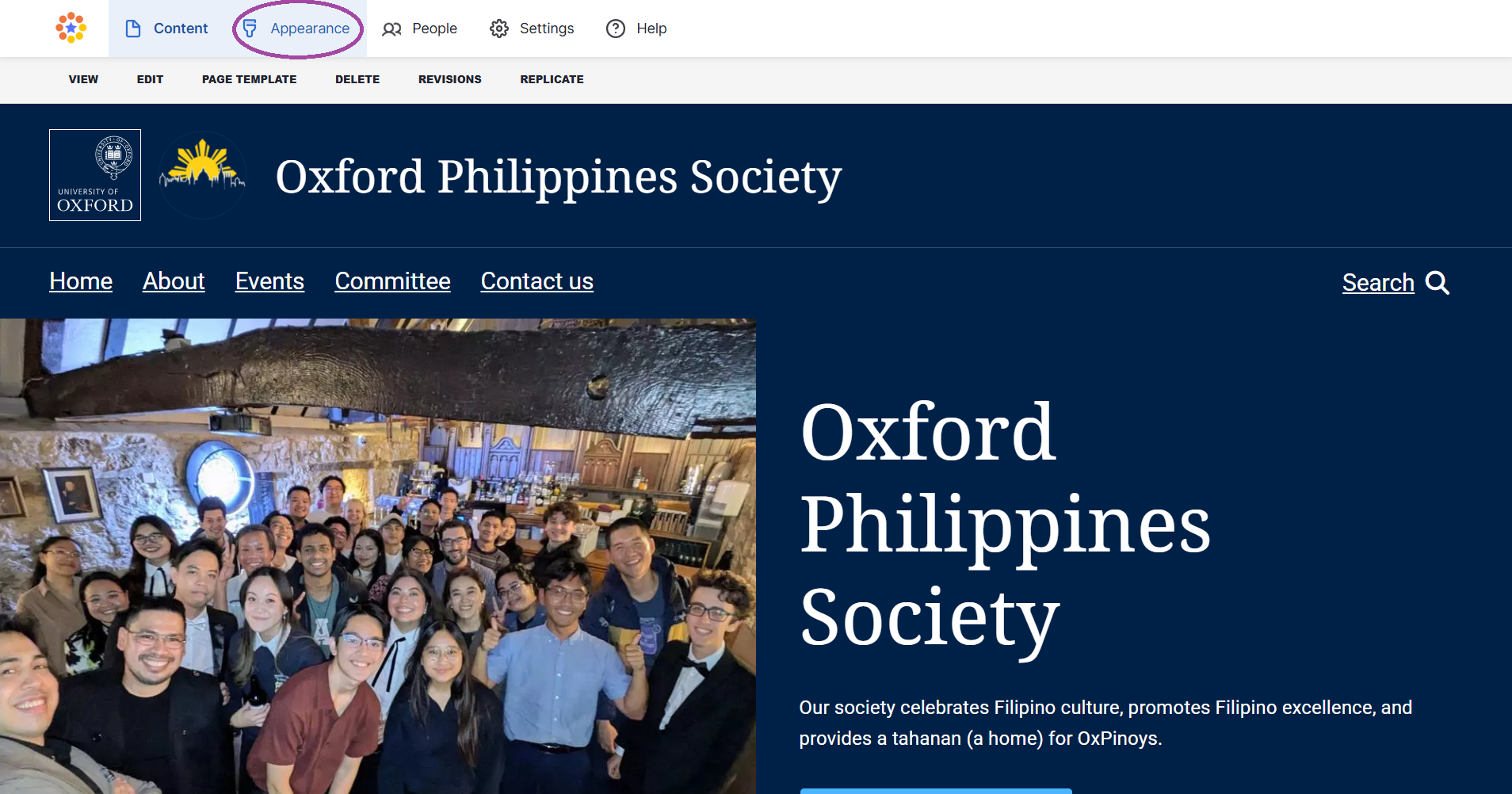The height and width of the screenshot is (794, 1512).
Task: Switch to the Edit tab
Action: point(150,79)
